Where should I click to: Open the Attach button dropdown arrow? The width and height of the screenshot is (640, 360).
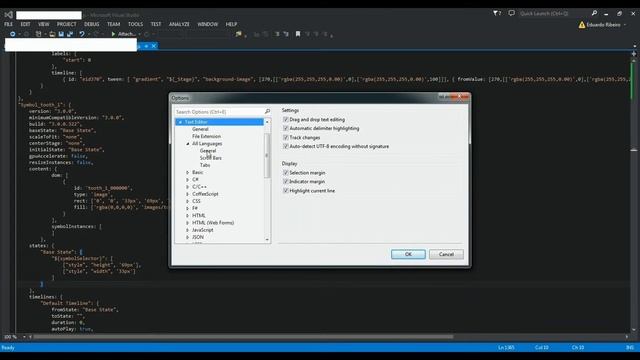pos(139,34)
